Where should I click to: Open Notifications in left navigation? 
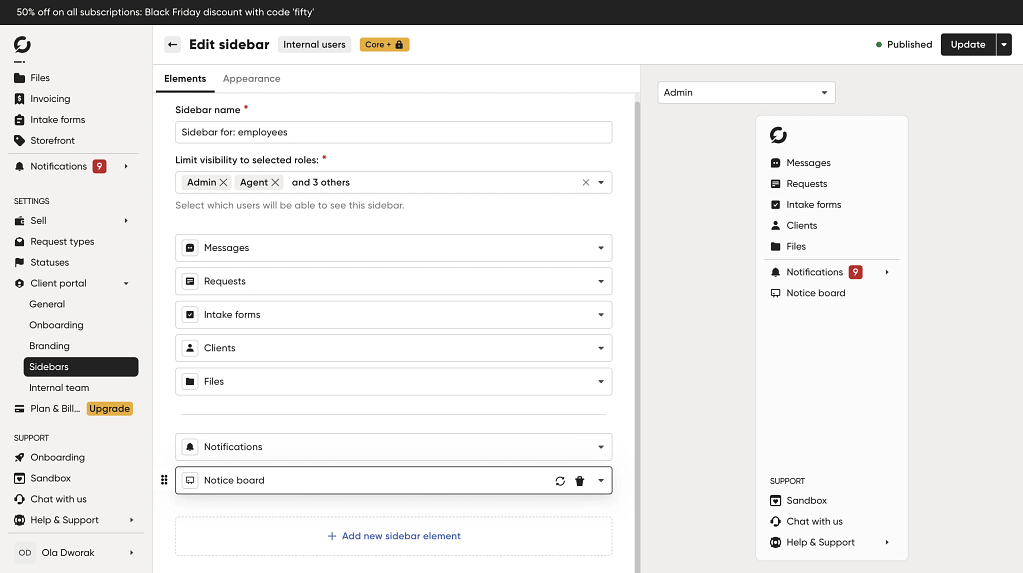point(59,166)
